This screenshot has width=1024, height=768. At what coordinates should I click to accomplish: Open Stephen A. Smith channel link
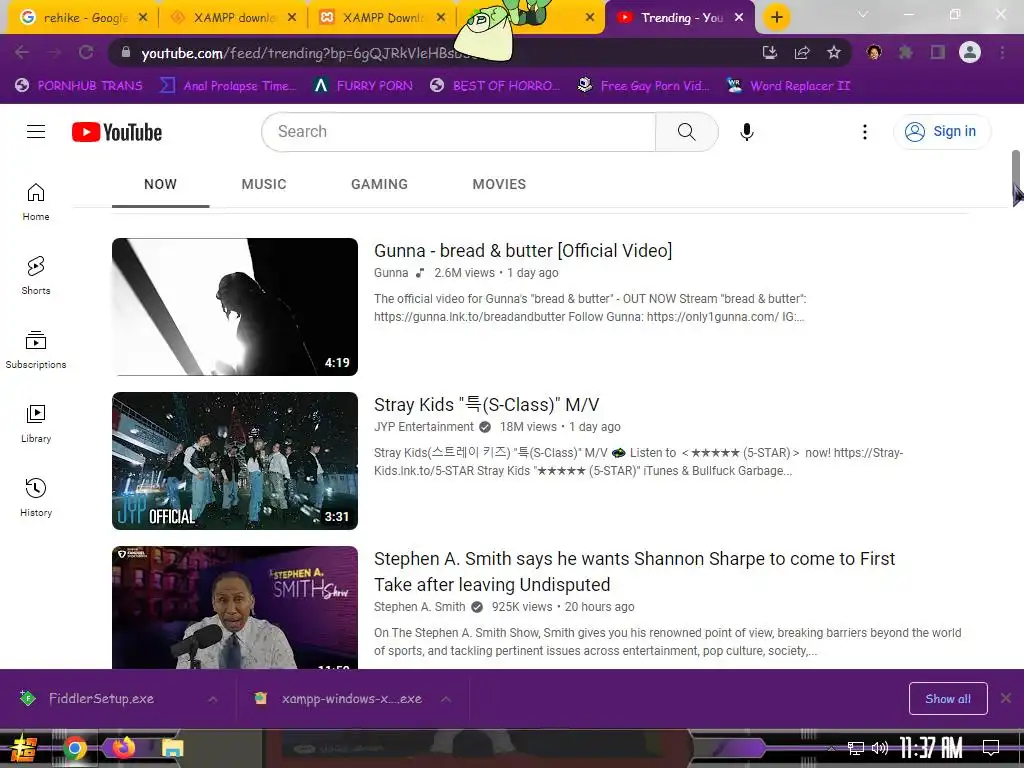click(419, 607)
